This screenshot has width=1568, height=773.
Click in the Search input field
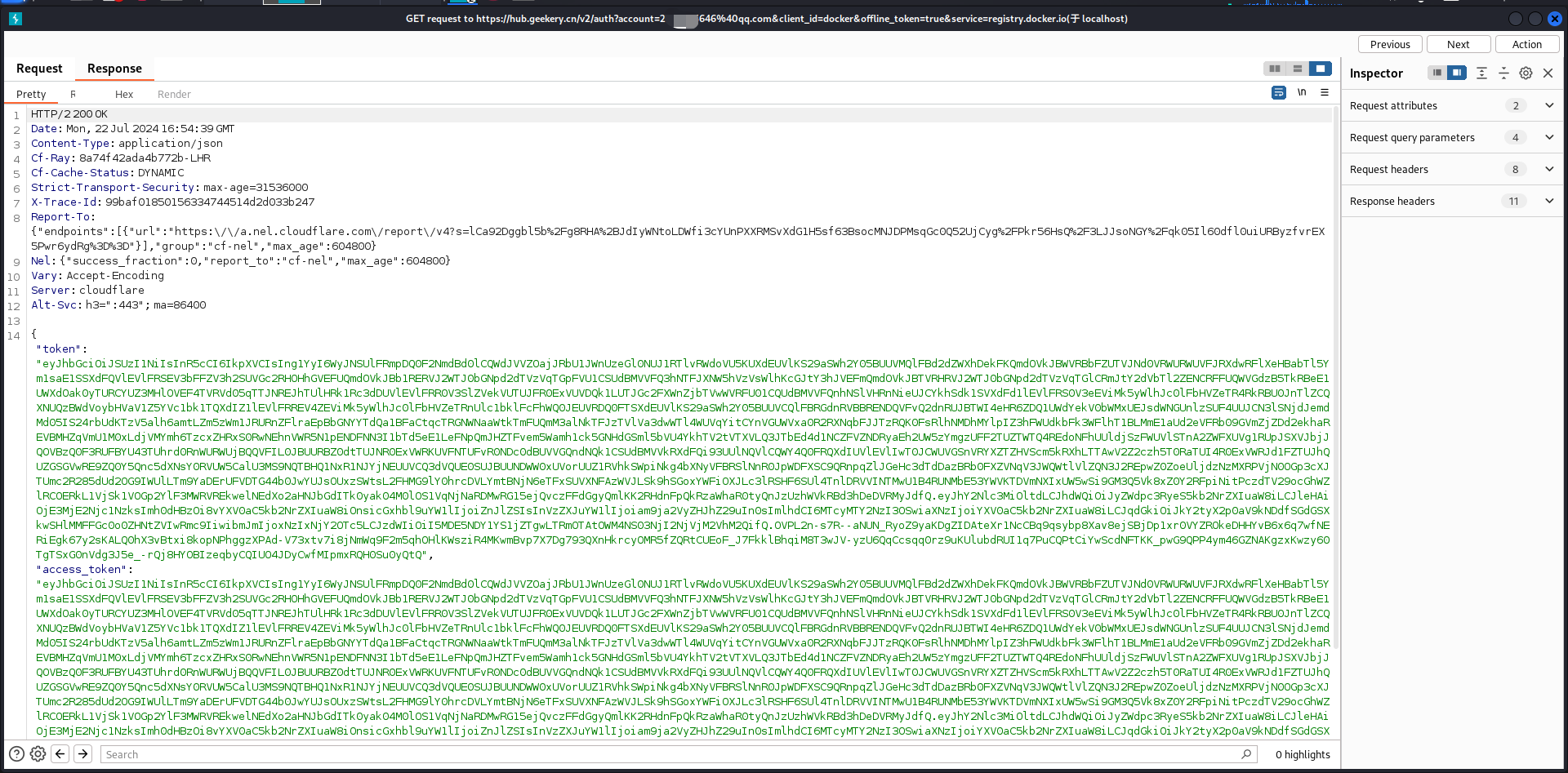tap(670, 754)
